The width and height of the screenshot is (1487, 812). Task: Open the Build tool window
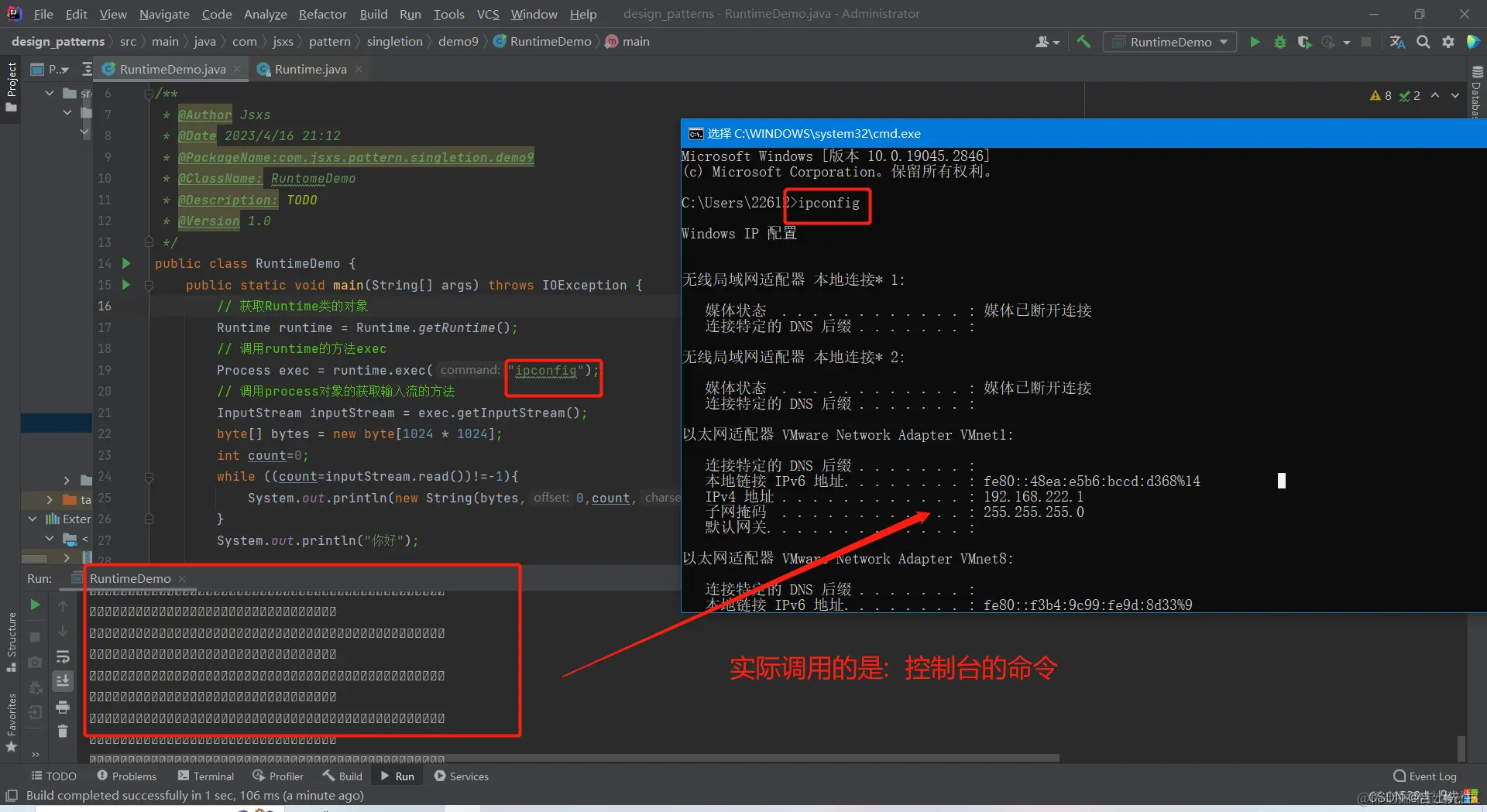[342, 776]
